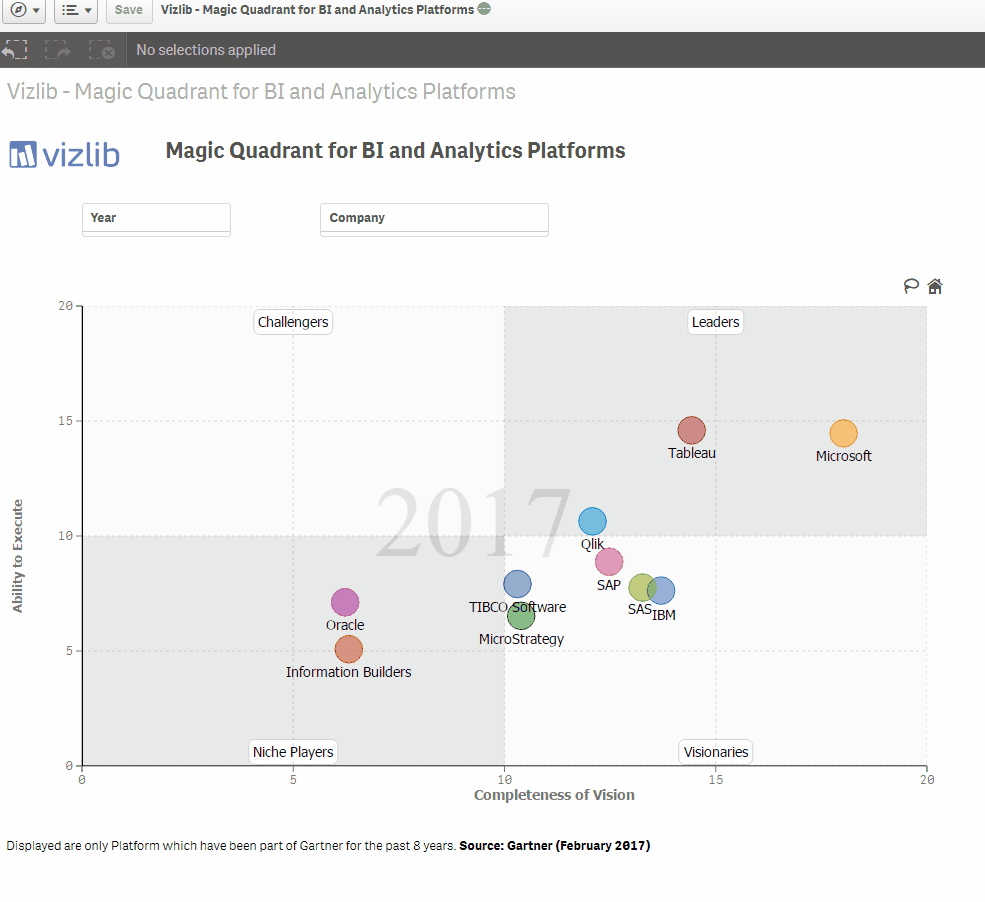Click the Niche Players quadrant label

click(x=293, y=752)
